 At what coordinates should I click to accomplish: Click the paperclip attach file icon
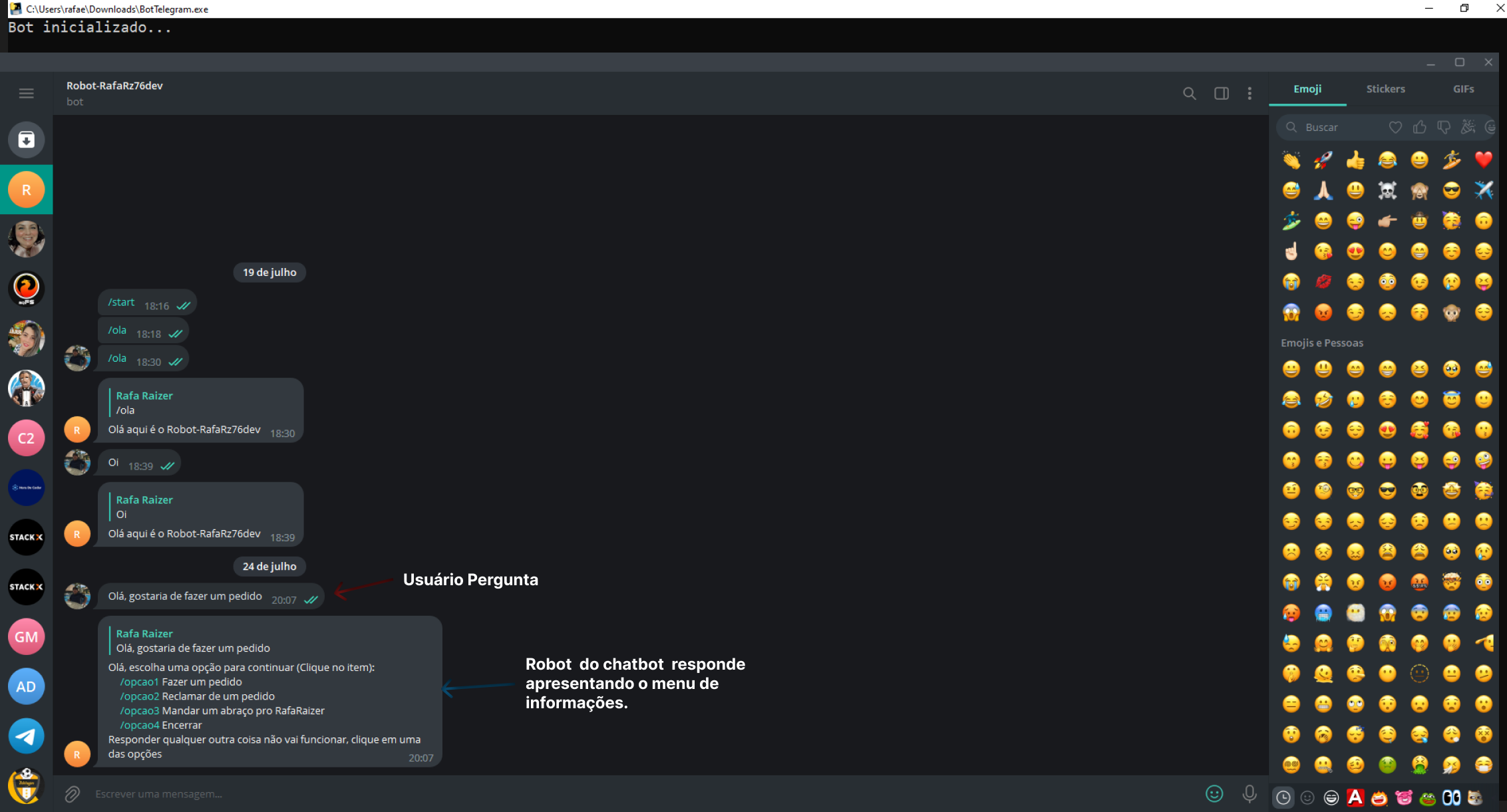pos(73,793)
